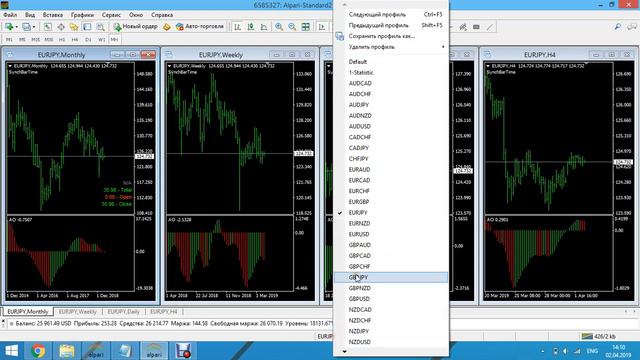Select the AUDUSD profile

point(391,127)
